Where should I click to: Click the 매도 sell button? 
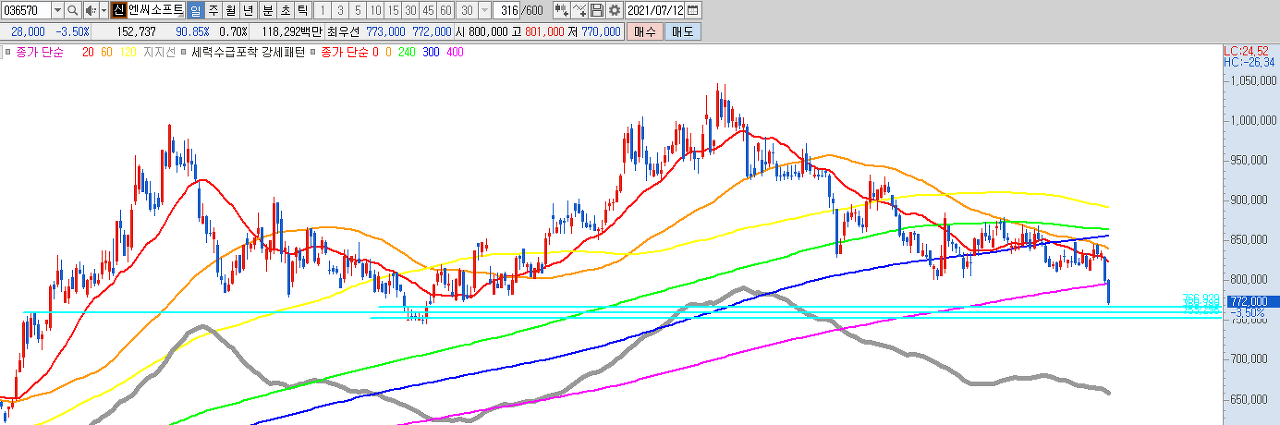click(682, 32)
